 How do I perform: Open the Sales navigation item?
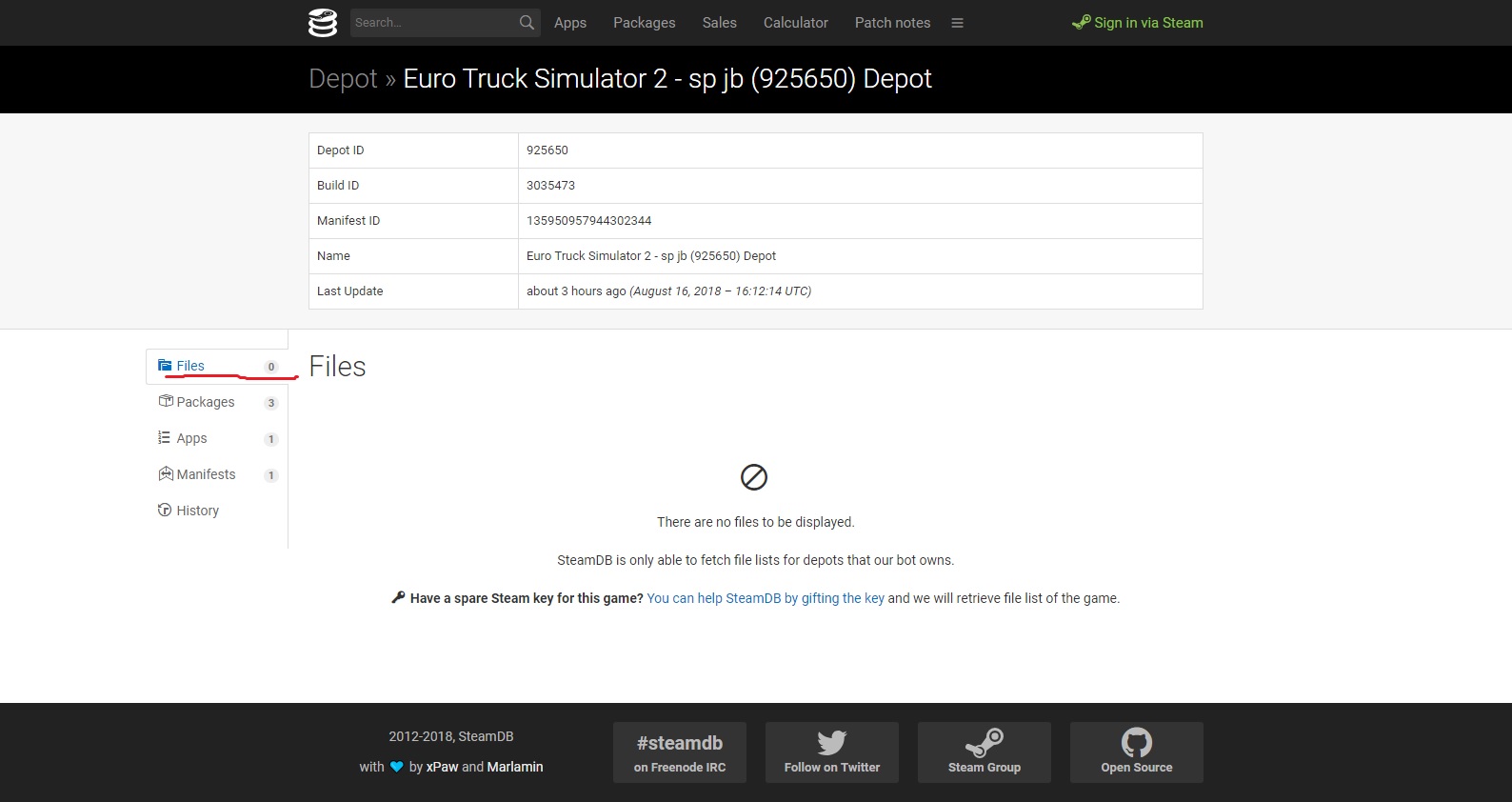tap(720, 23)
